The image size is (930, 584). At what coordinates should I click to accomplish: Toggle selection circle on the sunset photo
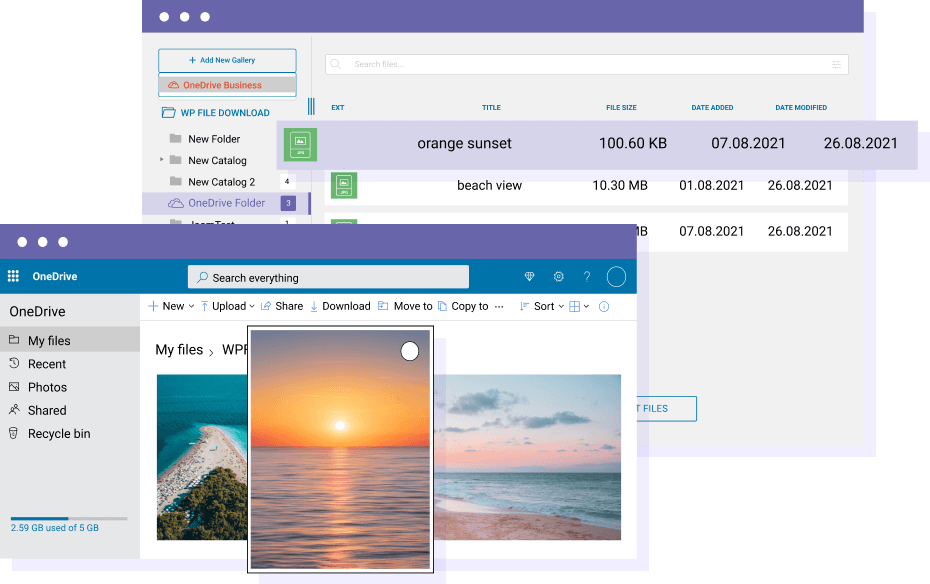[x=410, y=351]
